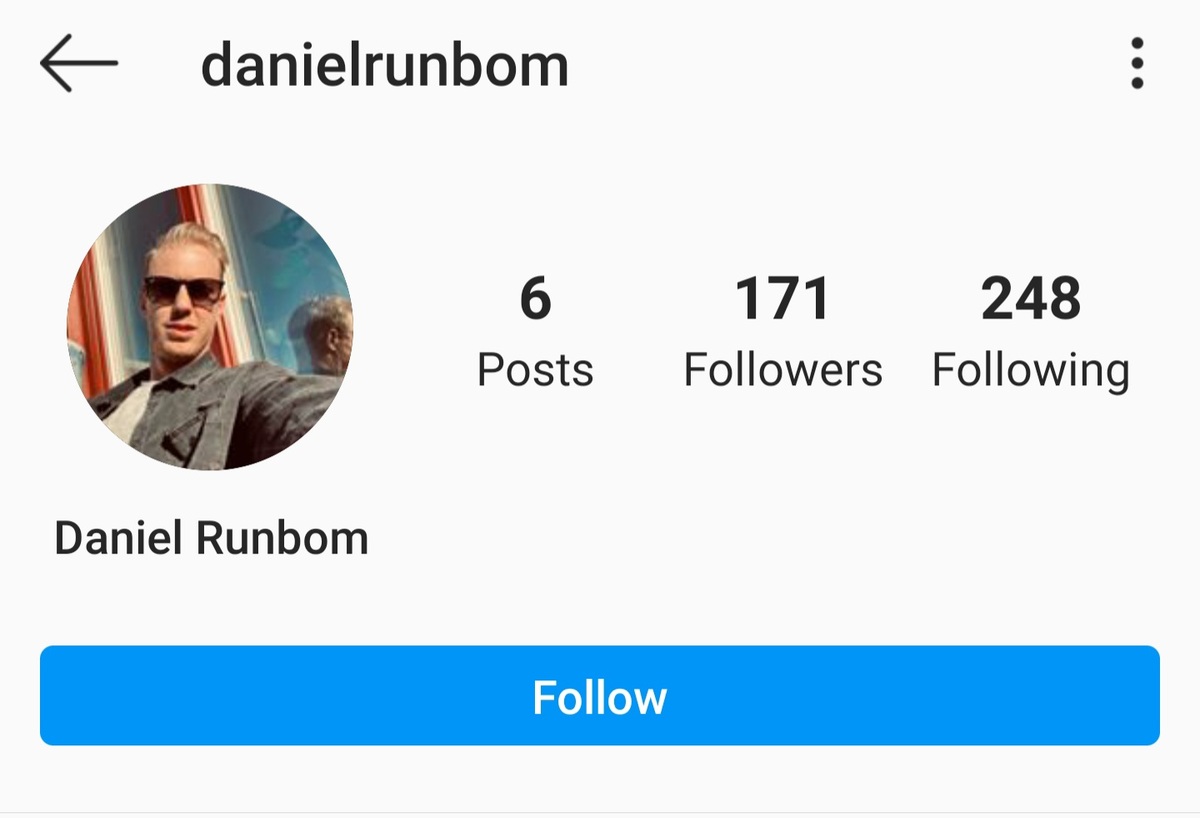Tap the 248 following count
The image size is (1200, 818).
tap(1031, 299)
